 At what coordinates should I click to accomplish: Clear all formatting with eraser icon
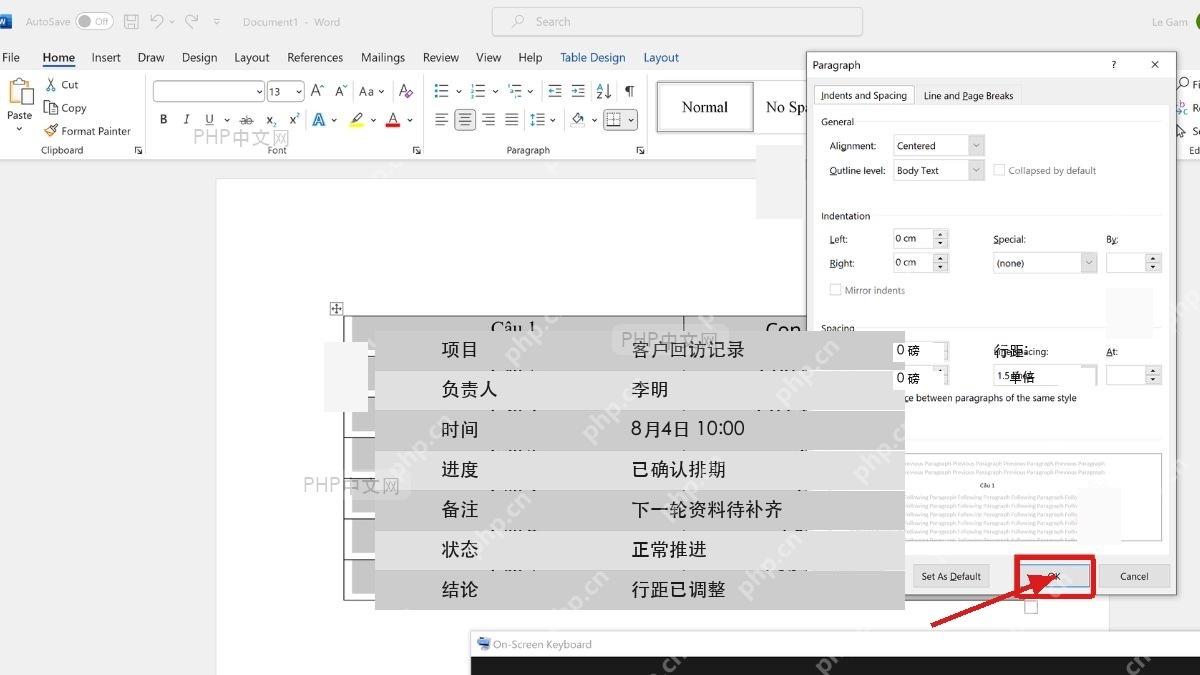[x=405, y=91]
